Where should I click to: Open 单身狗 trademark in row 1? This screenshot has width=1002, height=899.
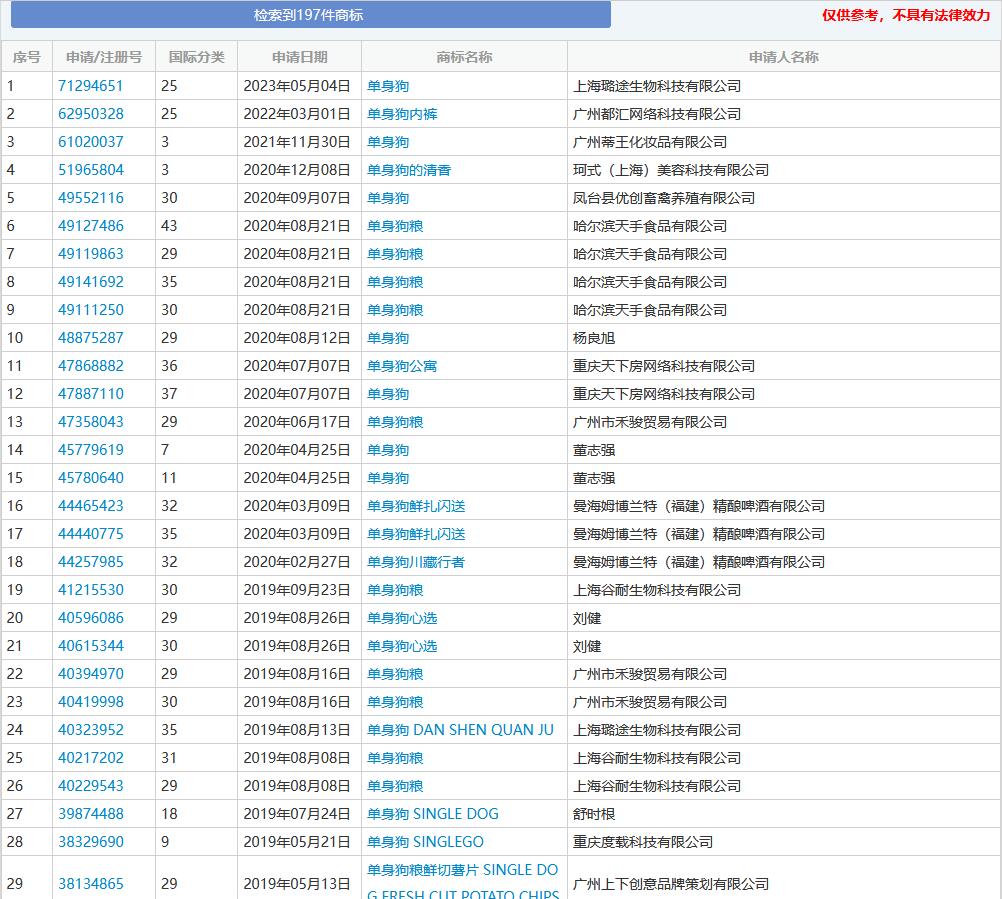tap(388, 86)
